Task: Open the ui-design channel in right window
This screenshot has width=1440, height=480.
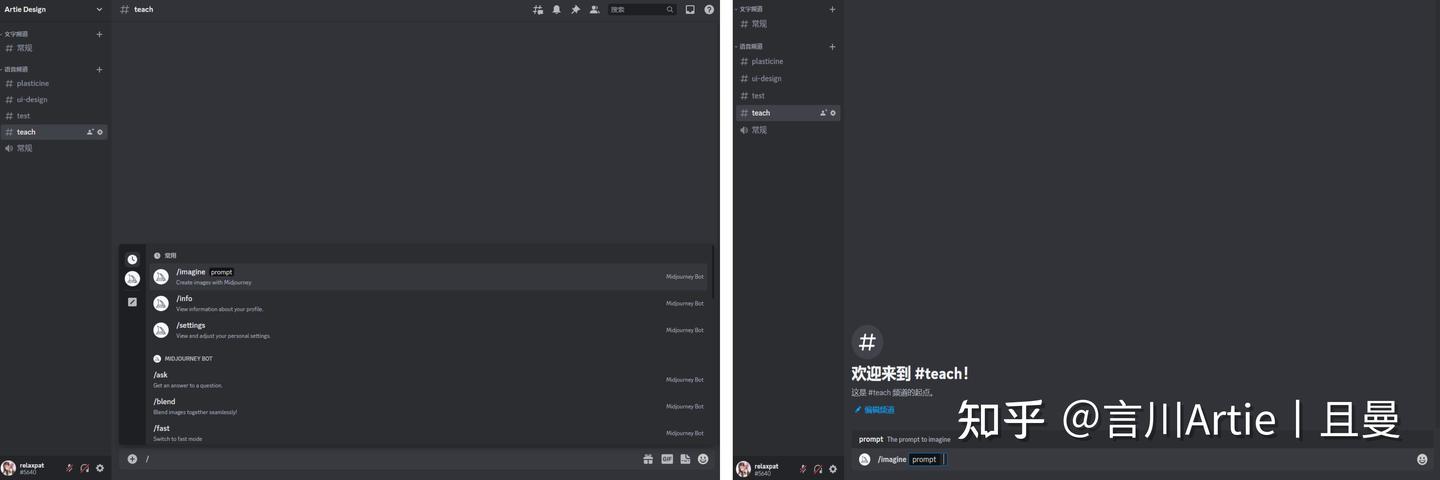Action: click(788, 79)
